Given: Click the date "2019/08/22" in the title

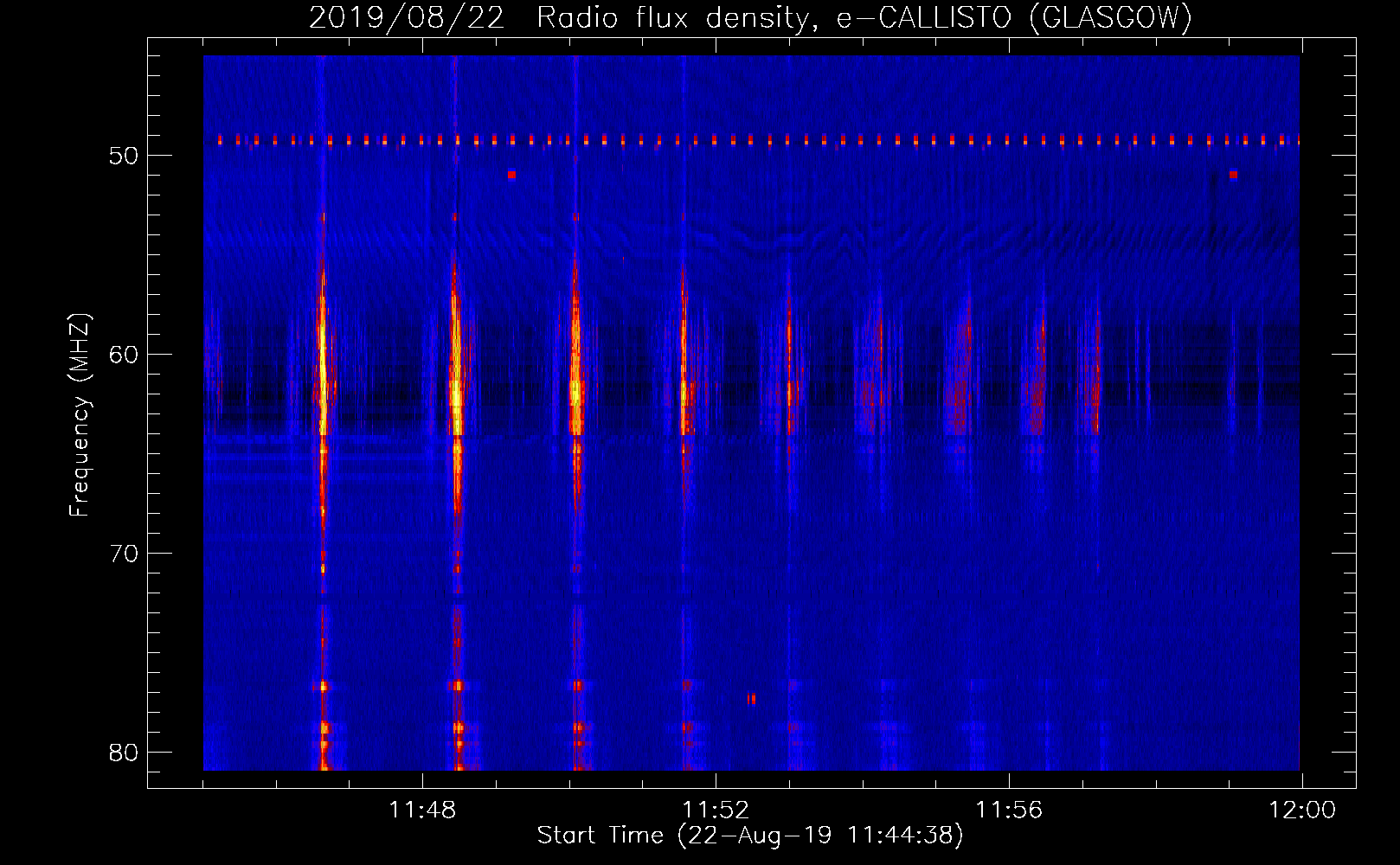Looking at the screenshot, I should click(x=407, y=18).
